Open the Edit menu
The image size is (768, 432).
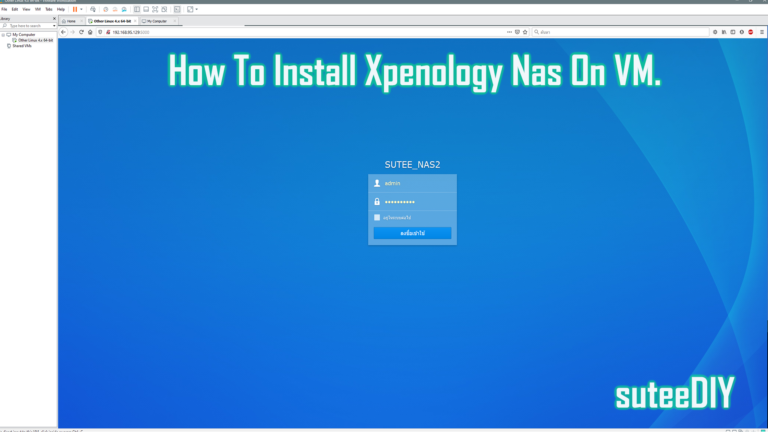click(15, 9)
